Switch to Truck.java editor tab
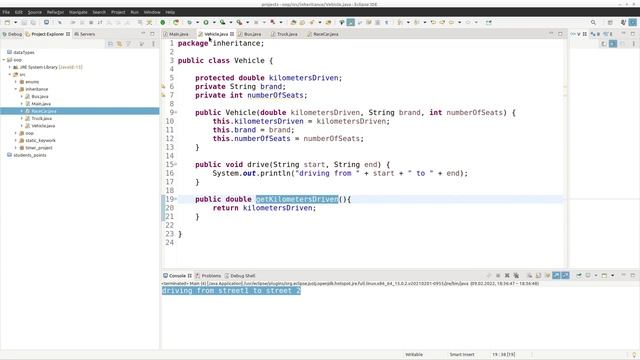 (287, 34)
